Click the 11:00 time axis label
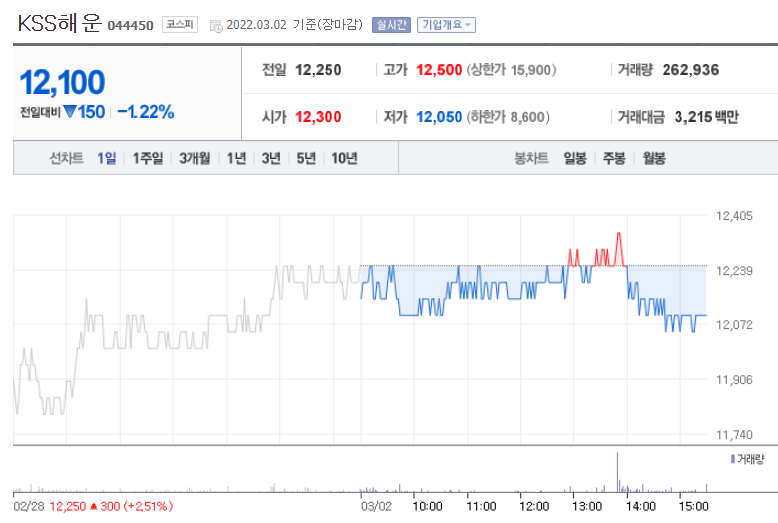 point(481,506)
